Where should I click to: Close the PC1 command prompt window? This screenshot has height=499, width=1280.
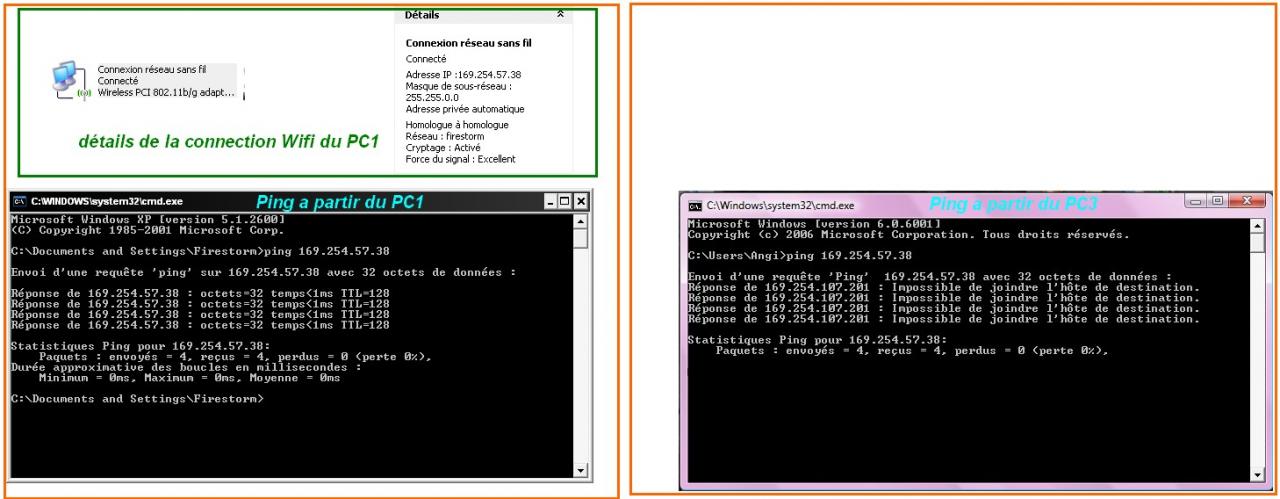point(581,201)
